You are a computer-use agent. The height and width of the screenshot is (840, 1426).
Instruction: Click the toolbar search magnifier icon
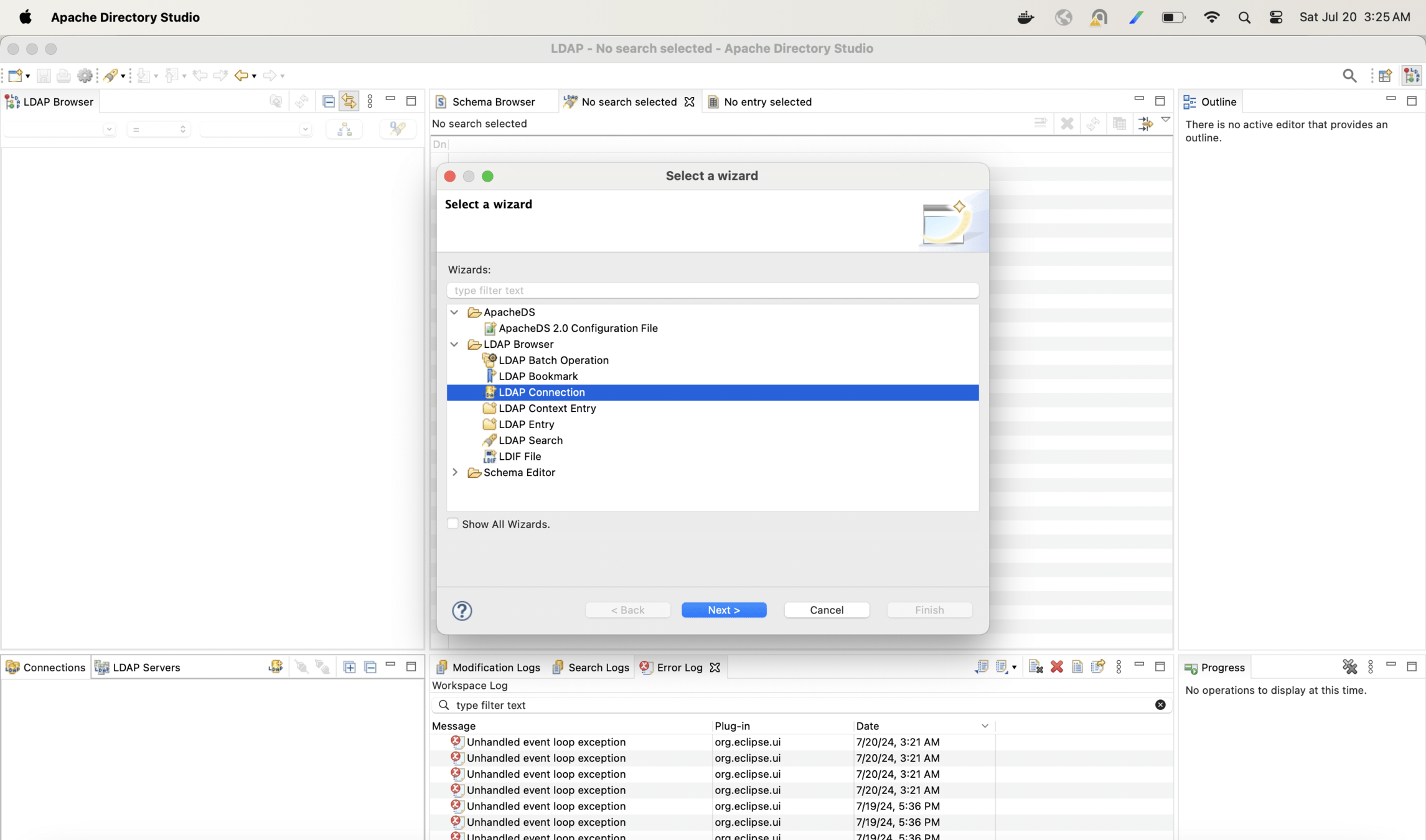(x=1349, y=76)
